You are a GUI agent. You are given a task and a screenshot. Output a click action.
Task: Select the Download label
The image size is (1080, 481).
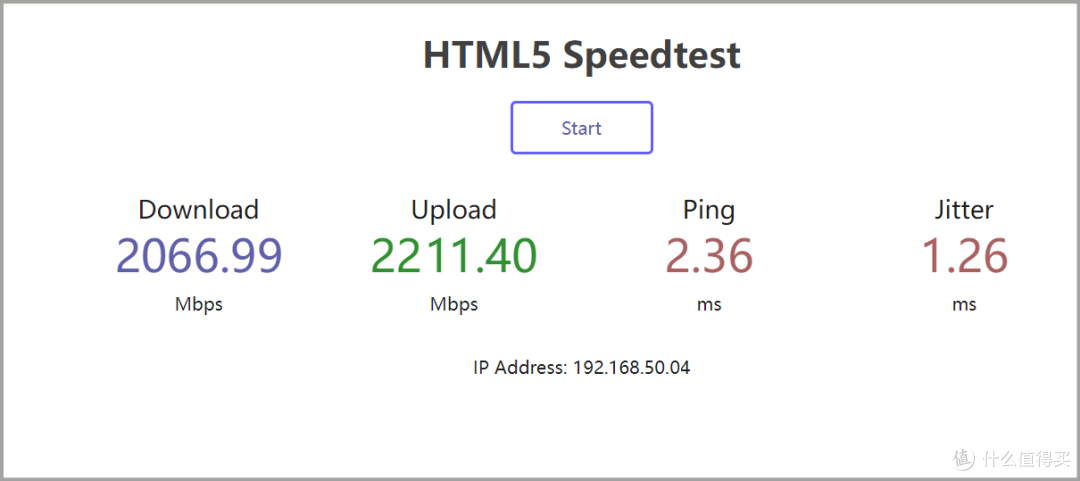198,209
